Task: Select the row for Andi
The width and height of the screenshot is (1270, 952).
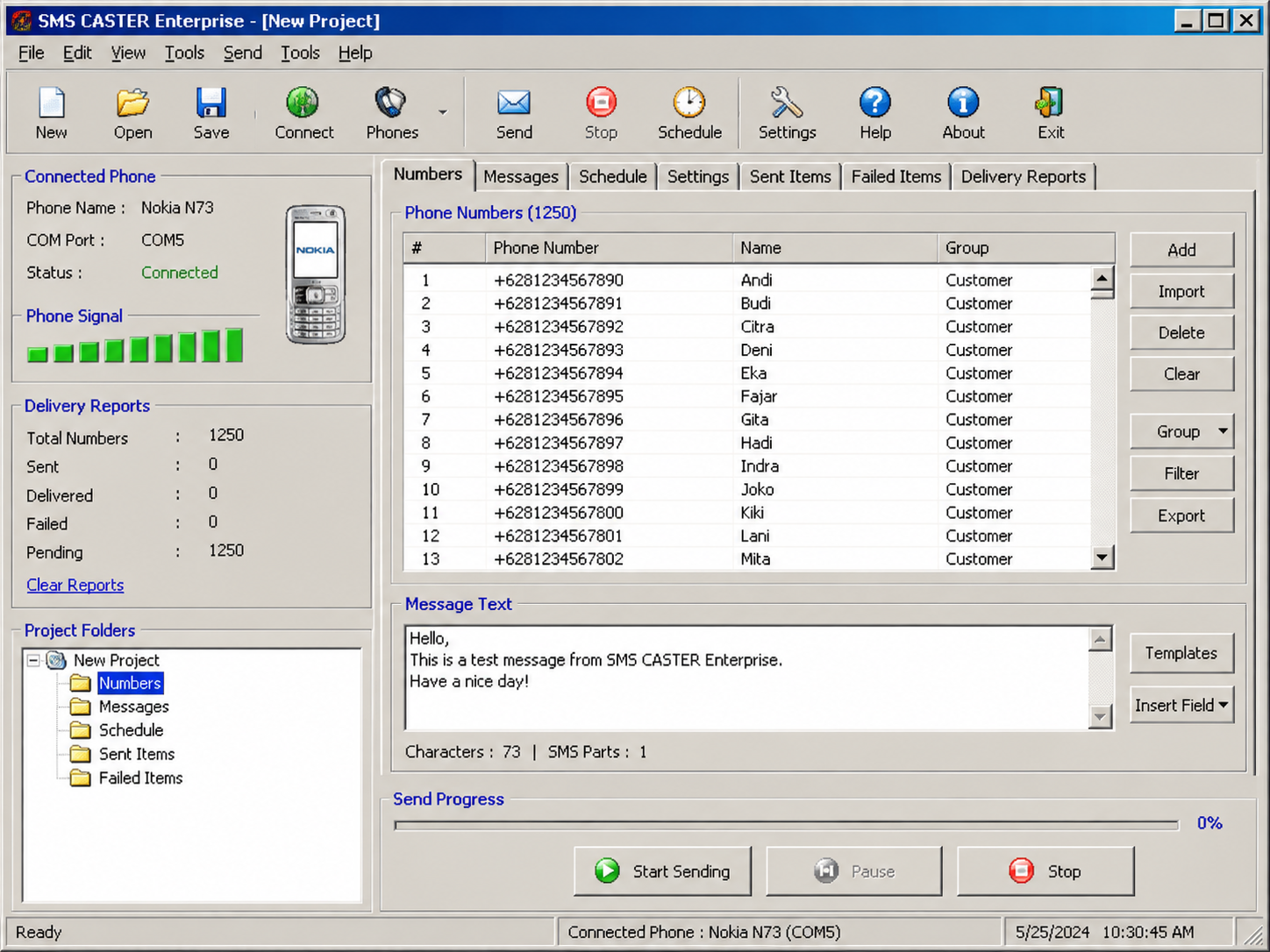Action: (747, 280)
